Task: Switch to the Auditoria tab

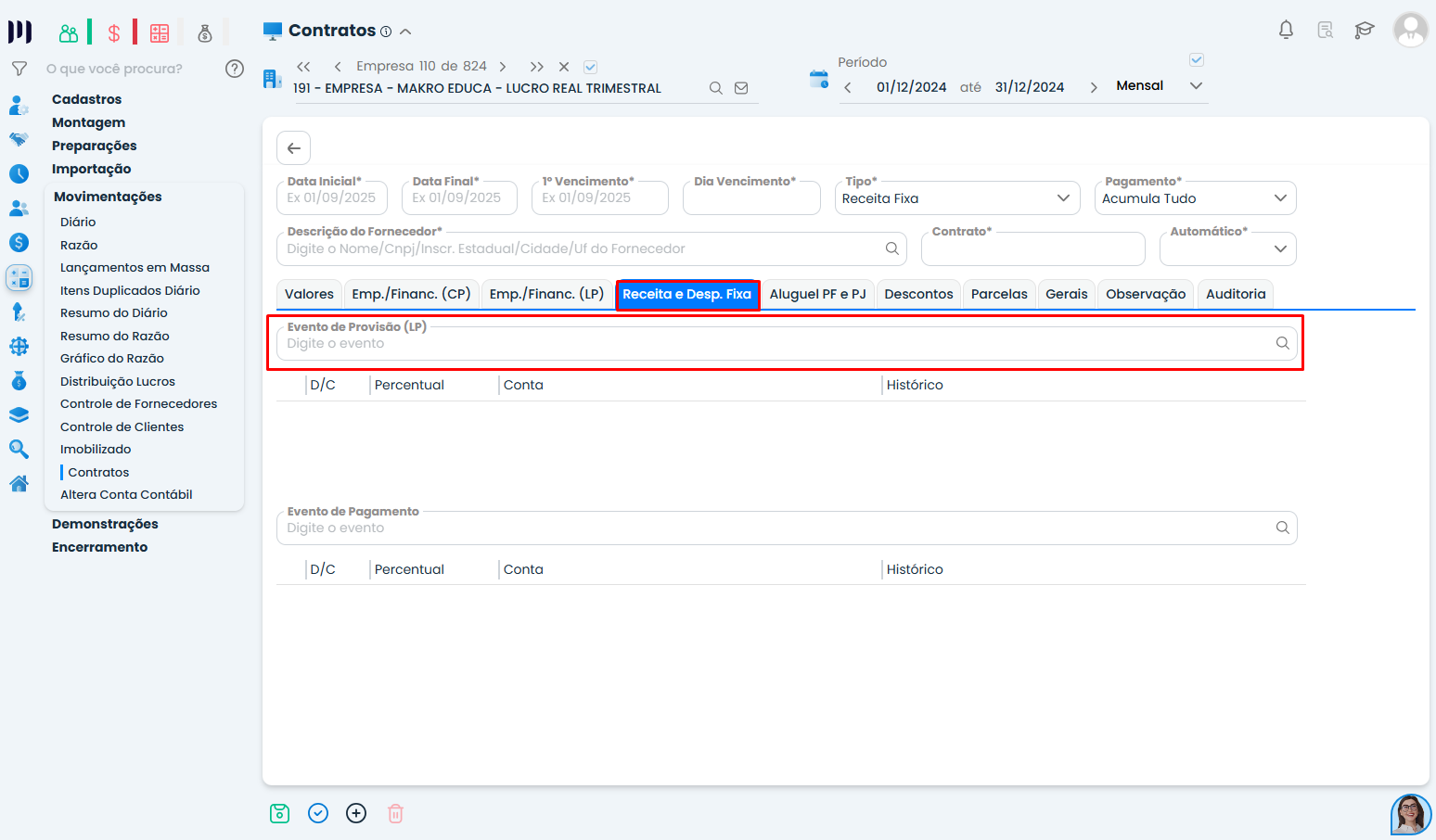Action: click(1235, 294)
